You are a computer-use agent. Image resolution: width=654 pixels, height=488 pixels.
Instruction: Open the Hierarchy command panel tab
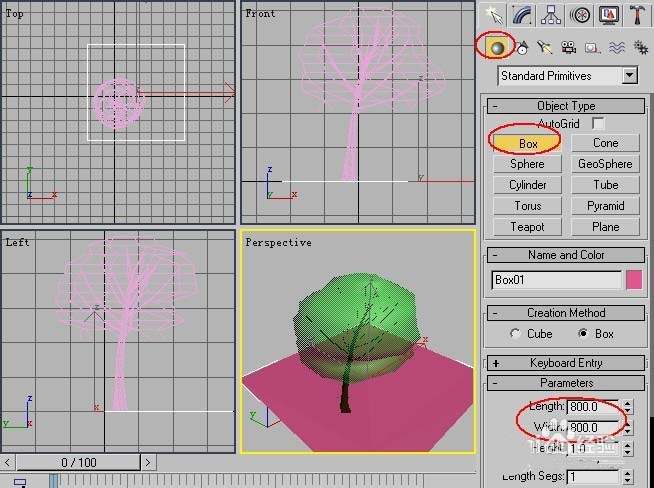pyautogui.click(x=551, y=15)
